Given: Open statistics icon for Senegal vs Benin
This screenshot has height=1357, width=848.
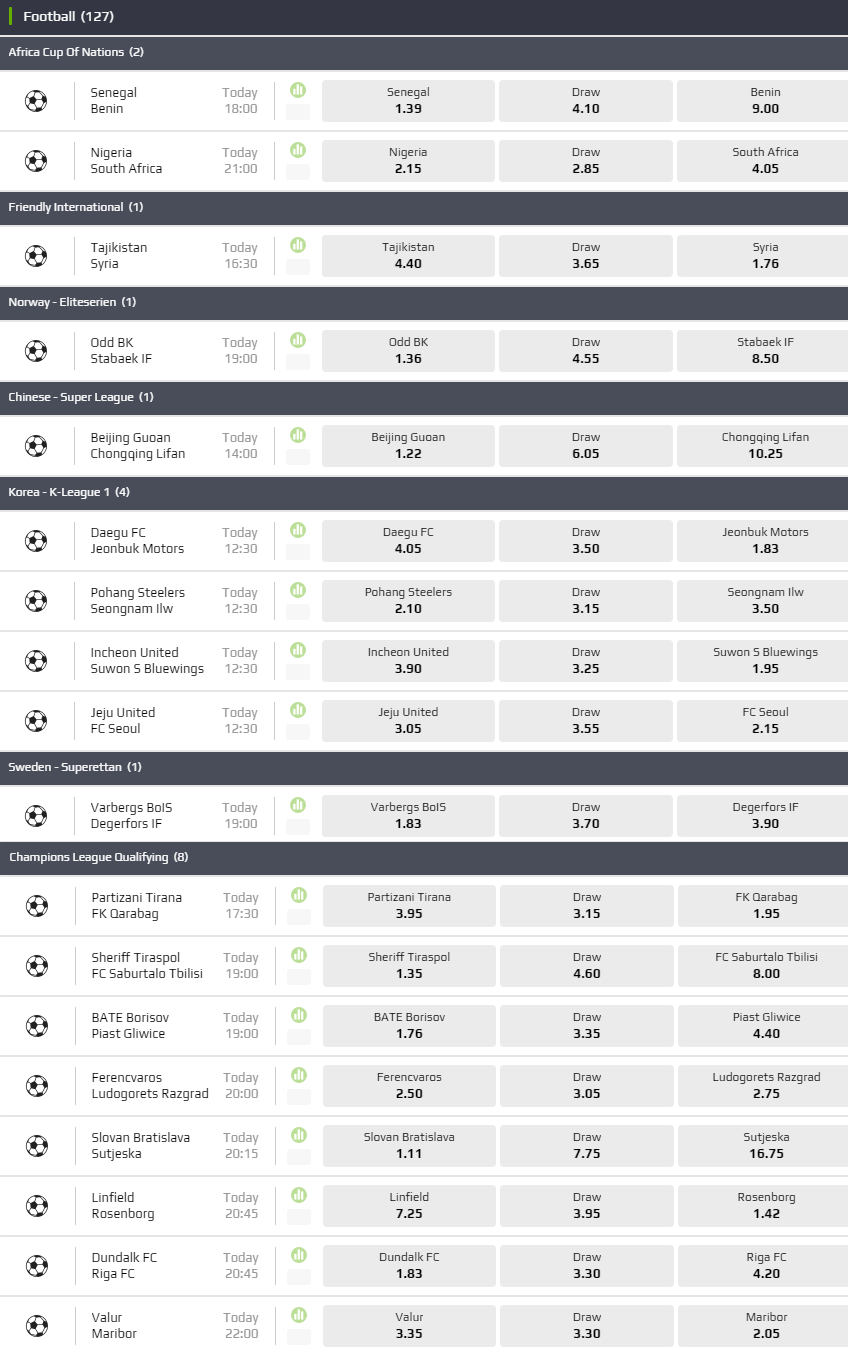Looking at the screenshot, I should [x=298, y=90].
